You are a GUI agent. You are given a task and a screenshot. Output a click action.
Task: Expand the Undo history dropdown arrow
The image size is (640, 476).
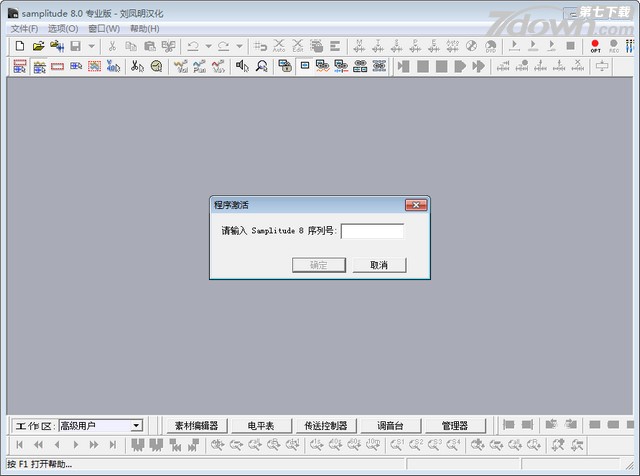[x=209, y=46]
